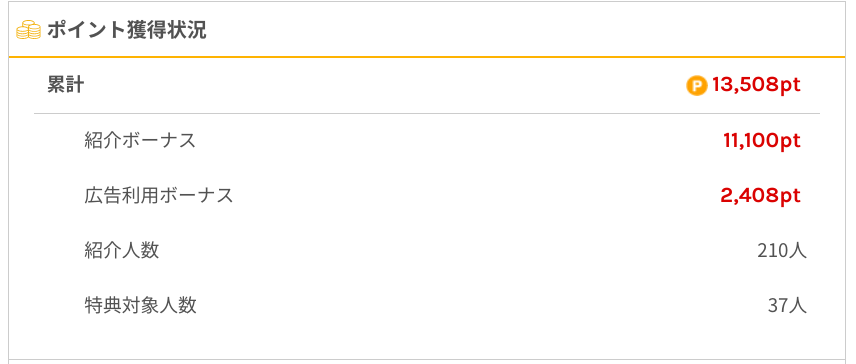Click the 37人 eligible count

point(787,306)
